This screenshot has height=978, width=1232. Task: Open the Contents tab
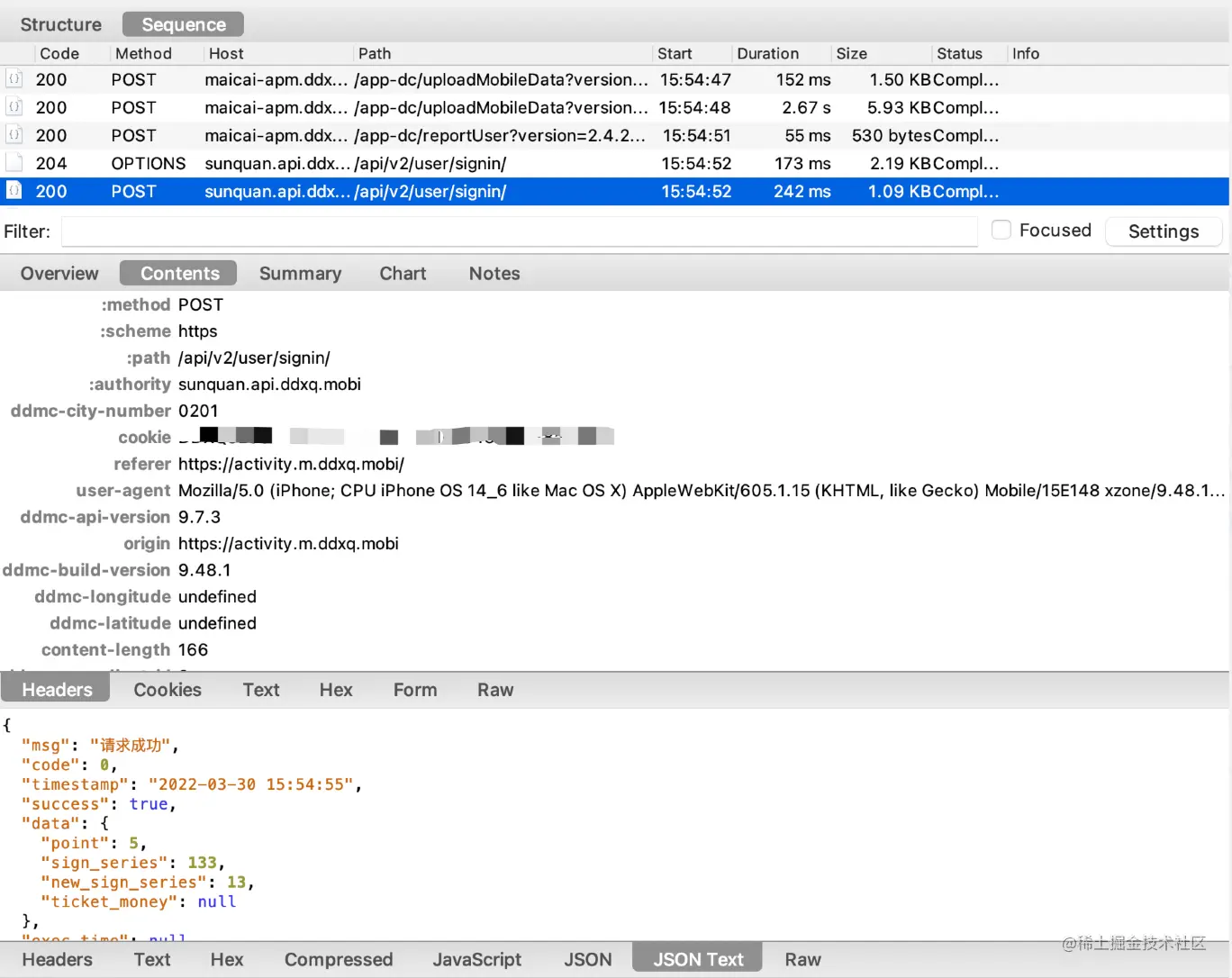179,273
